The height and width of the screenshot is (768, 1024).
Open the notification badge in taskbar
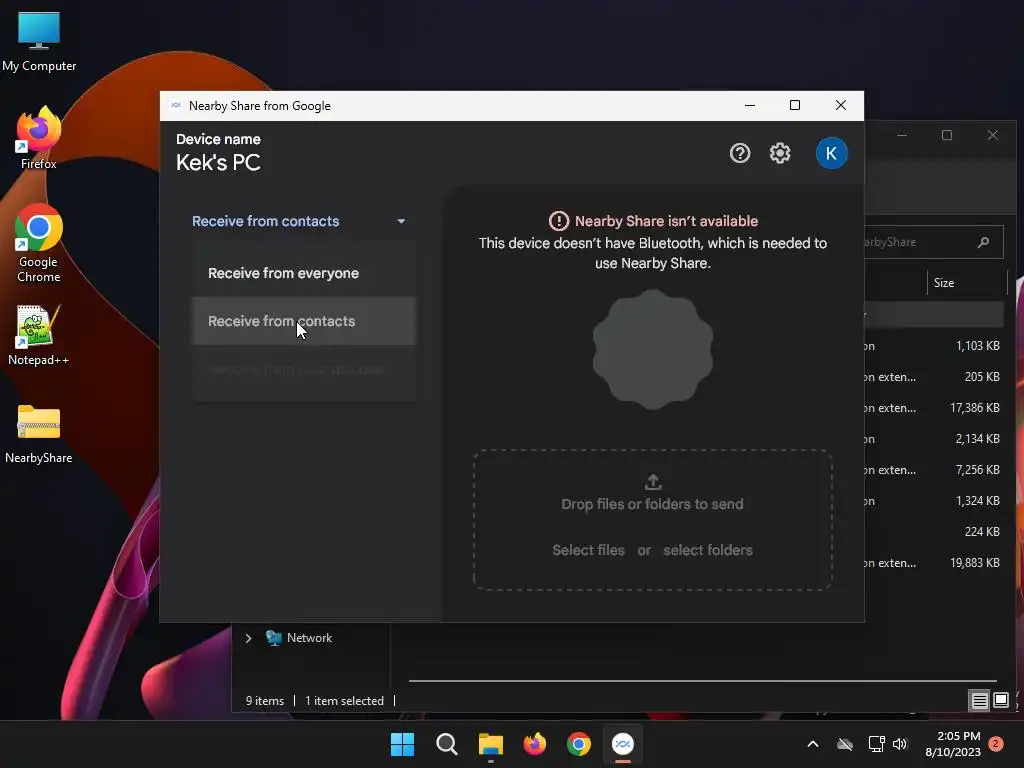[x=996, y=744]
